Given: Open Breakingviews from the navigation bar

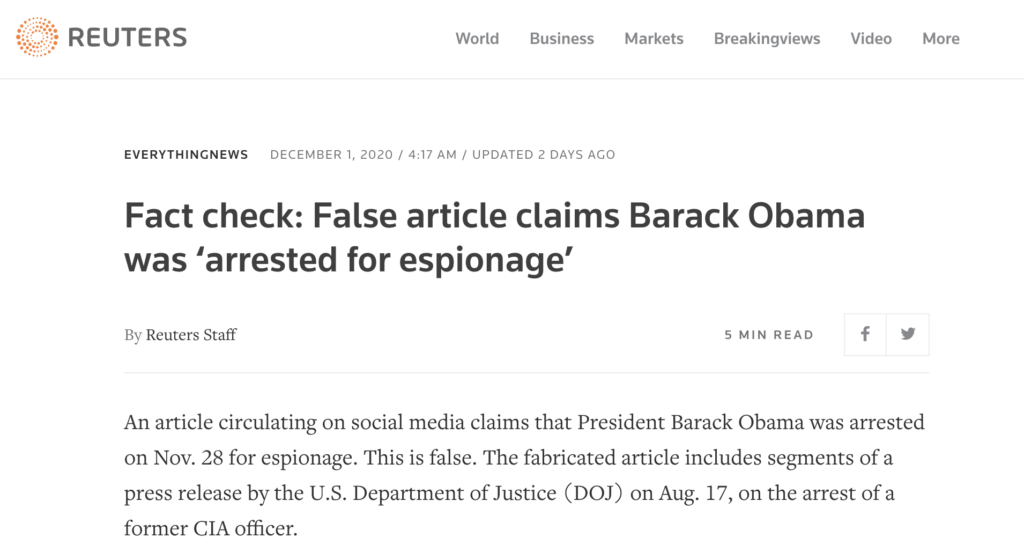Looking at the screenshot, I should (767, 39).
